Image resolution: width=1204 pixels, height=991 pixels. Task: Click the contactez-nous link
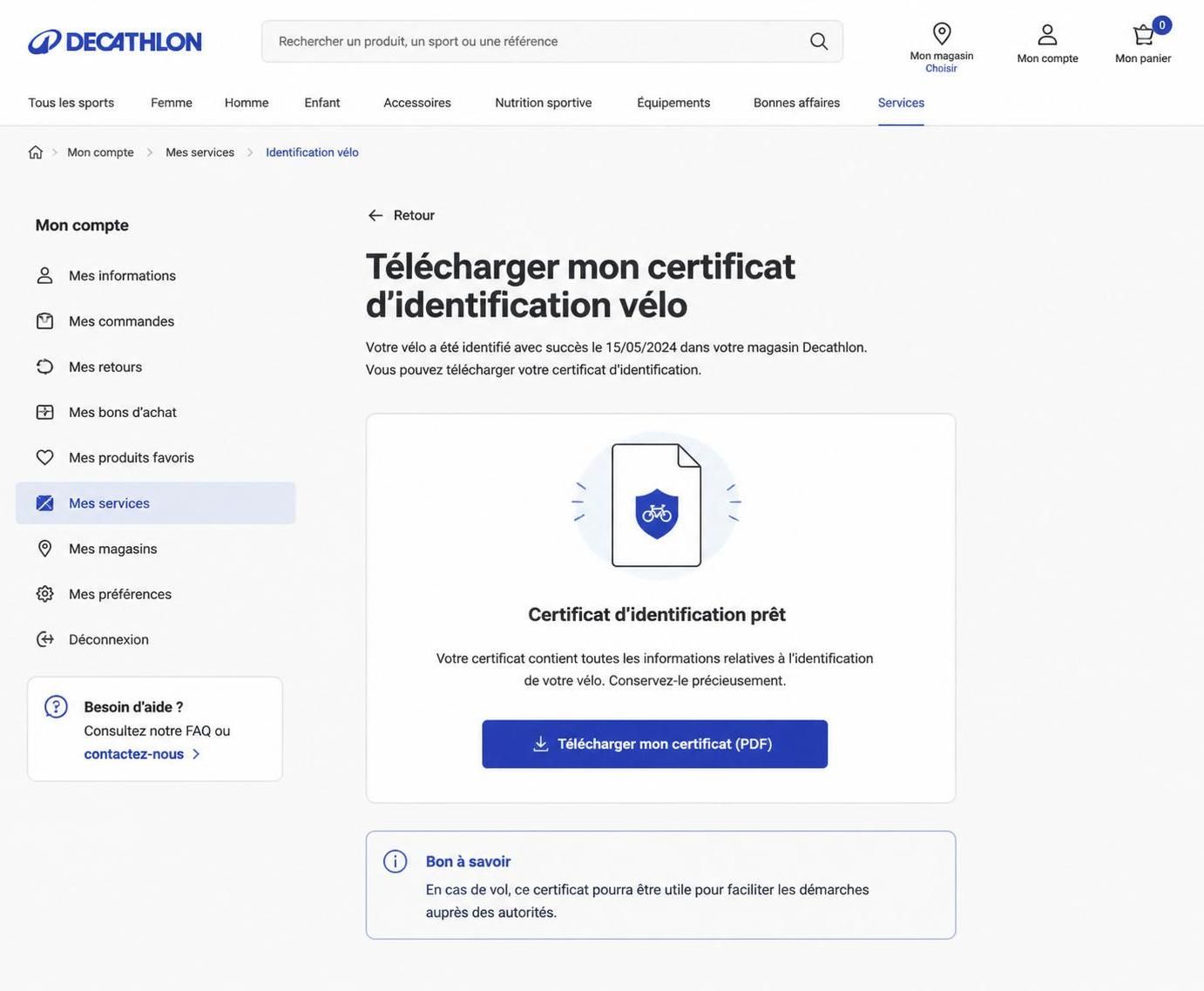pos(134,754)
